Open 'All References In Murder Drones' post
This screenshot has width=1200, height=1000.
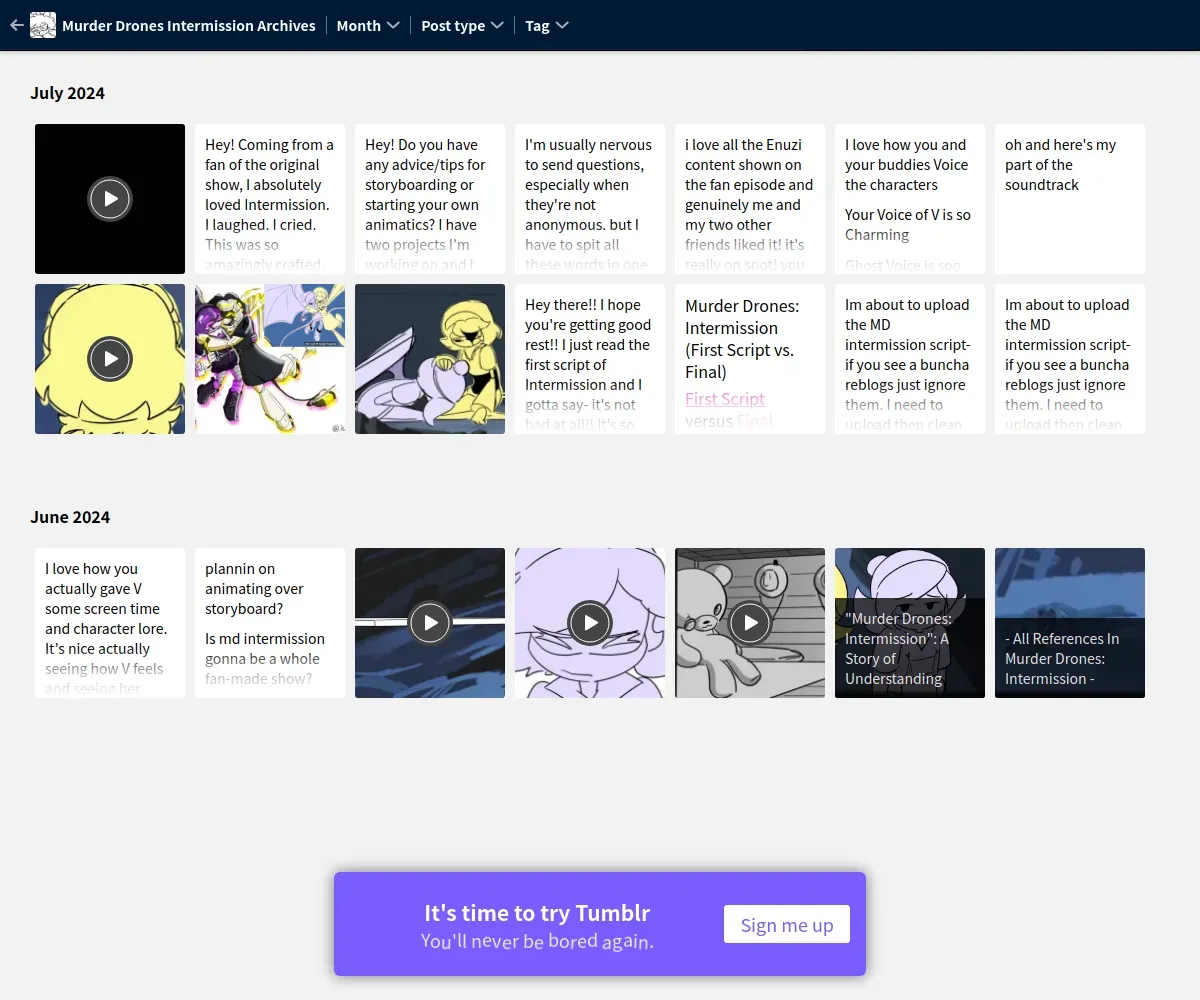tap(1070, 623)
